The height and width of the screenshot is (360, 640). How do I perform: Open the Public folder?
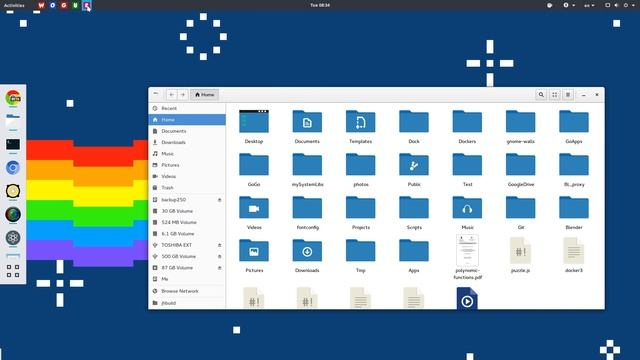[x=414, y=169]
